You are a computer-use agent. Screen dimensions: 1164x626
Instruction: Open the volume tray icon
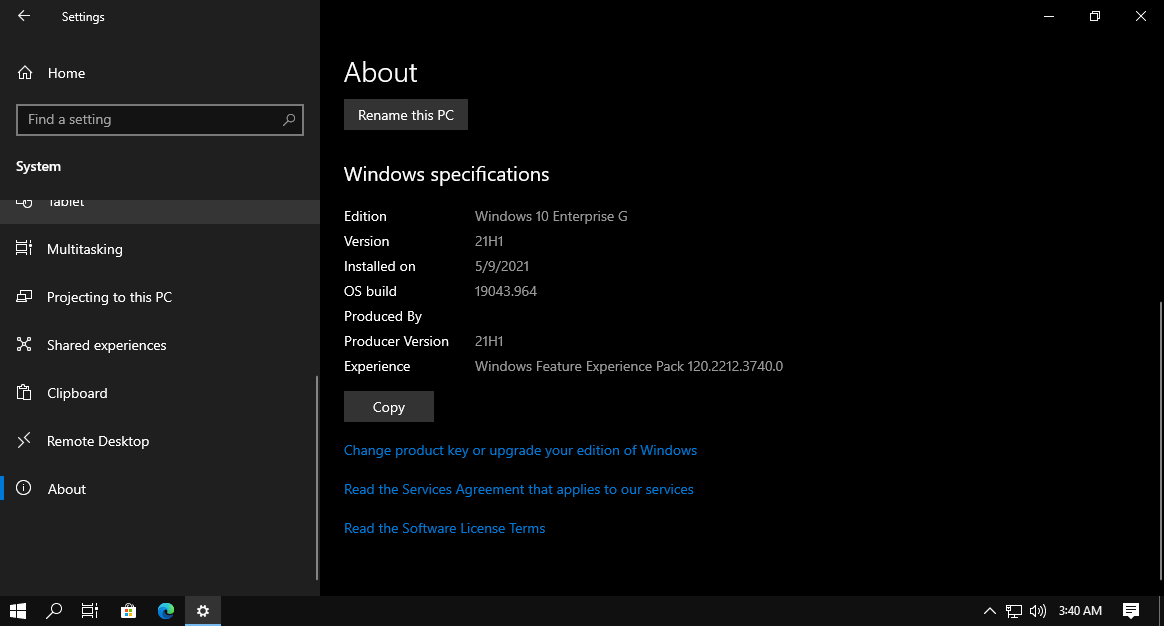pyautogui.click(x=1037, y=610)
